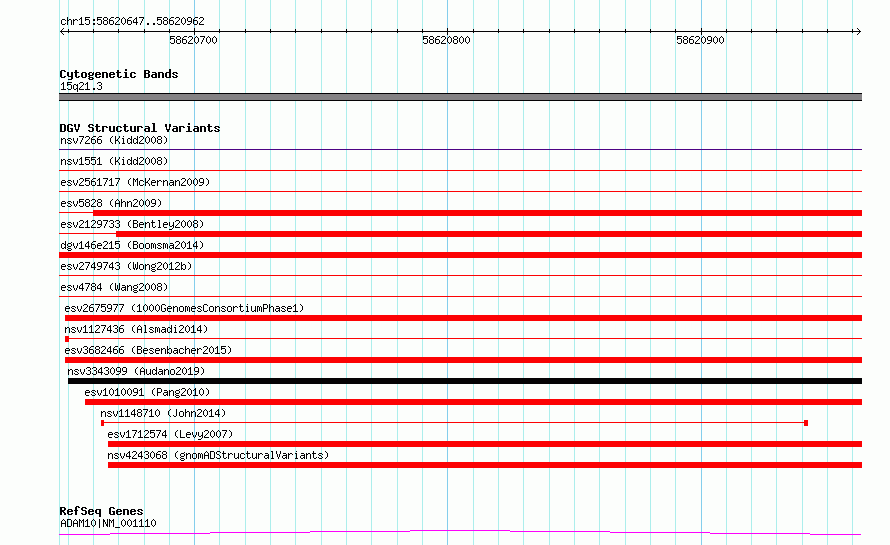Click the black bar of nsv3343099
Viewport: 890px width, 545px height.
[465, 381]
